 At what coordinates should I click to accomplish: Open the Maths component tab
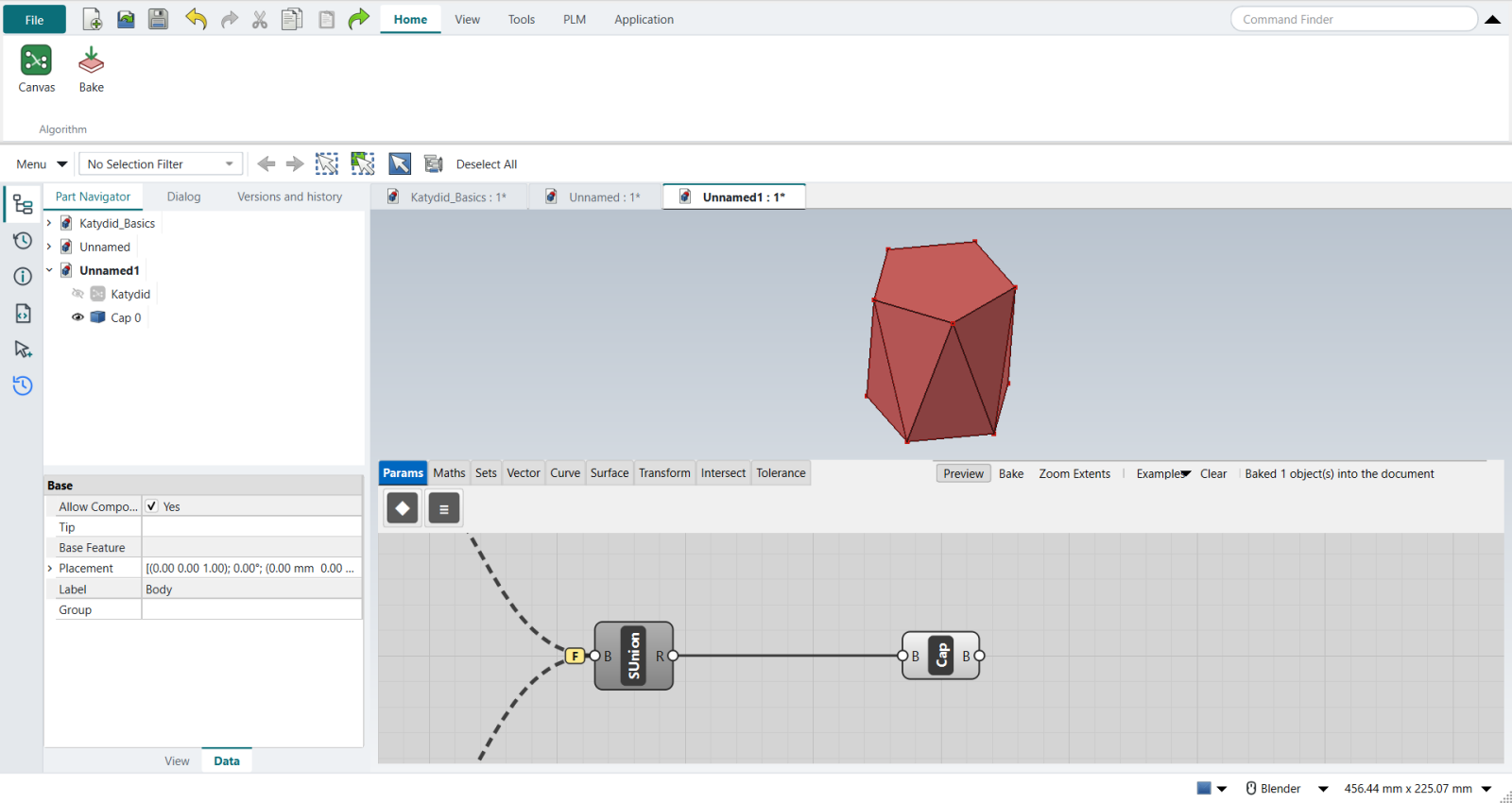(x=450, y=473)
